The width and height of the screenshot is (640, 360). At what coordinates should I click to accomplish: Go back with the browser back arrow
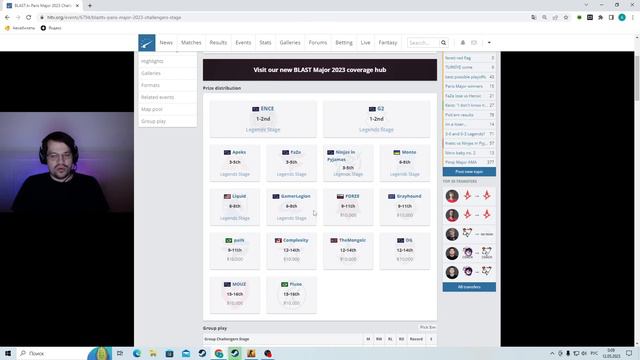[7, 18]
